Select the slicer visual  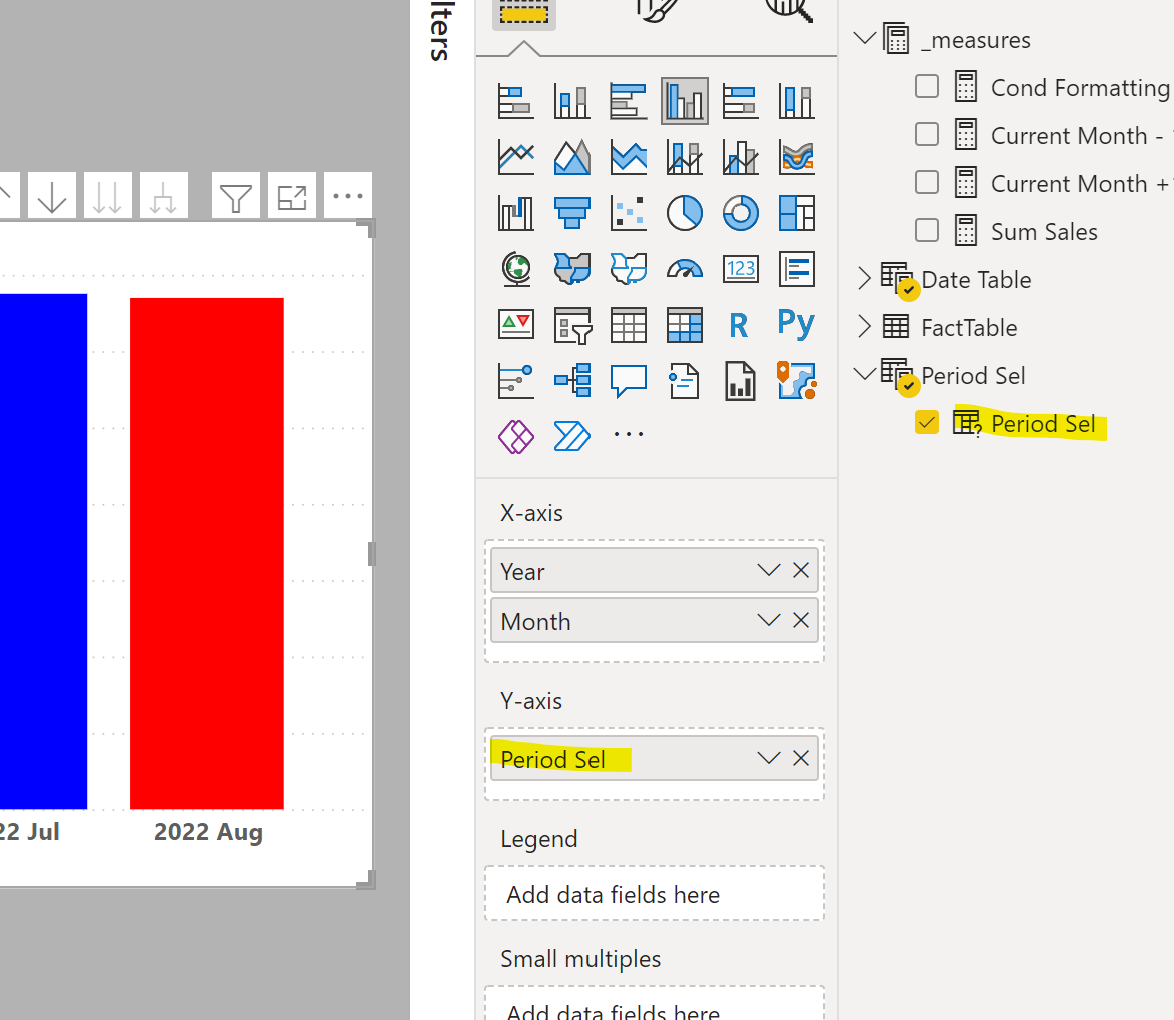pyautogui.click(x=572, y=325)
